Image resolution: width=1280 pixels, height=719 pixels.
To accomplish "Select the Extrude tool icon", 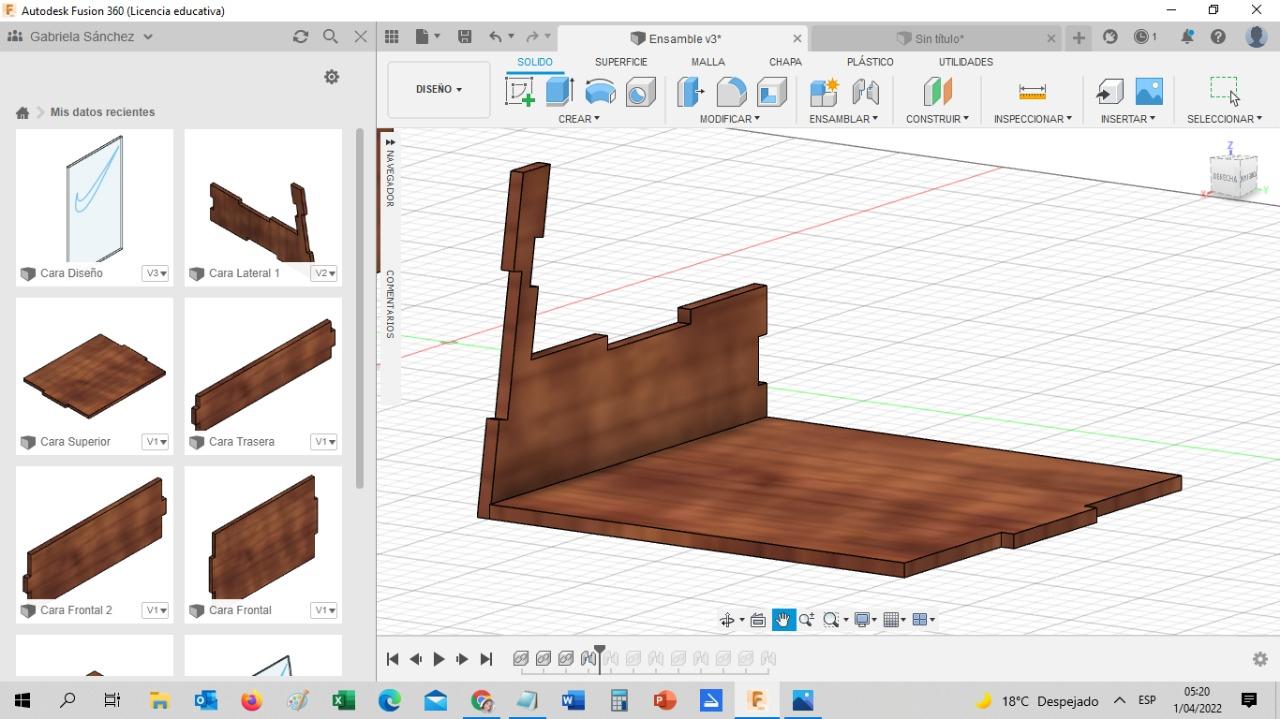I will 559,92.
